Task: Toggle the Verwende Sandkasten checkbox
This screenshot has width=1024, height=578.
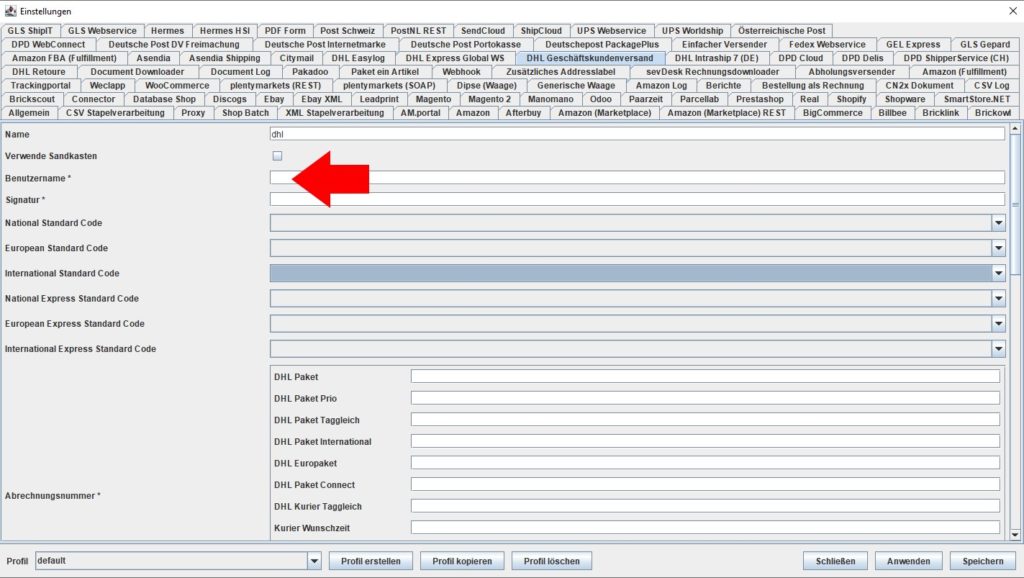Action: click(278, 156)
